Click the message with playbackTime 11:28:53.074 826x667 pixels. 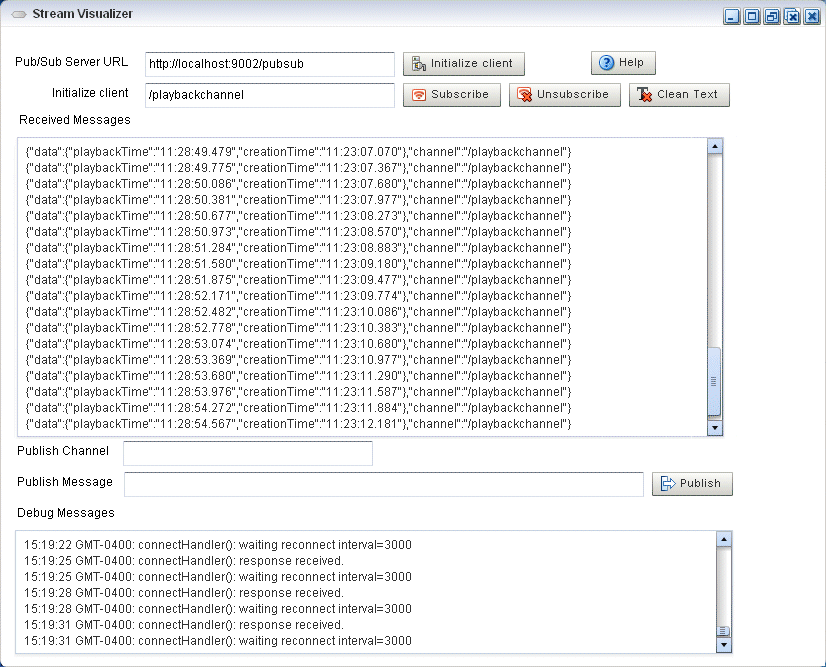click(x=299, y=344)
